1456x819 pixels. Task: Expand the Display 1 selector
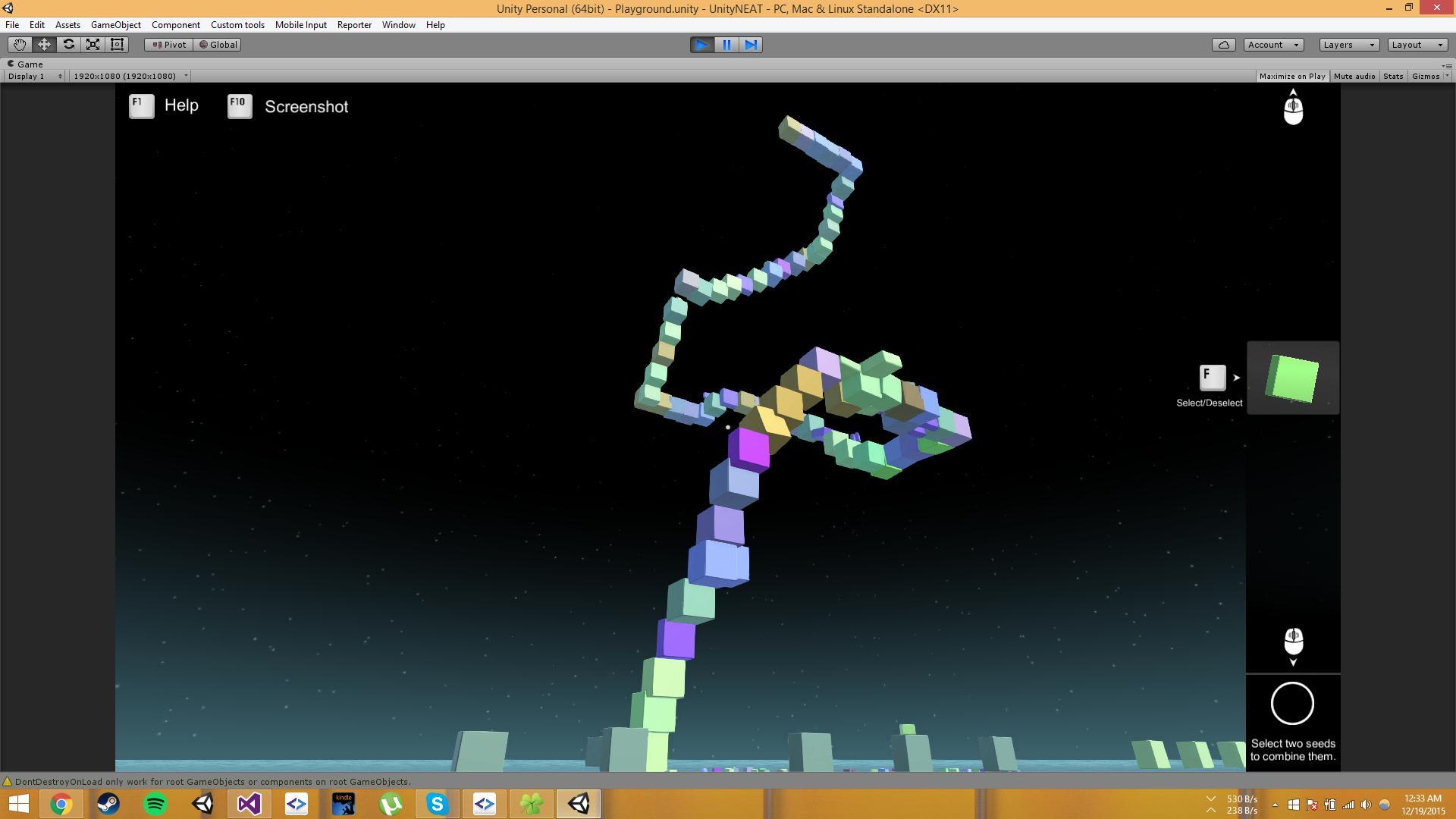[x=35, y=76]
